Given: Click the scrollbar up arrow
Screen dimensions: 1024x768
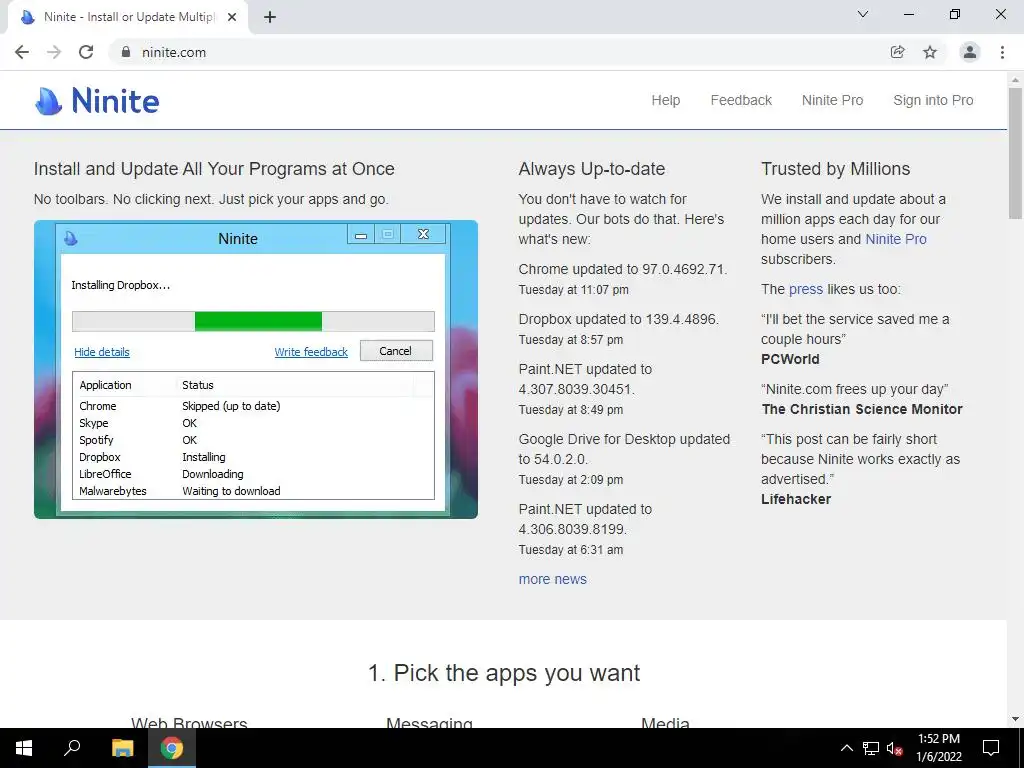Looking at the screenshot, I should [x=1015, y=80].
